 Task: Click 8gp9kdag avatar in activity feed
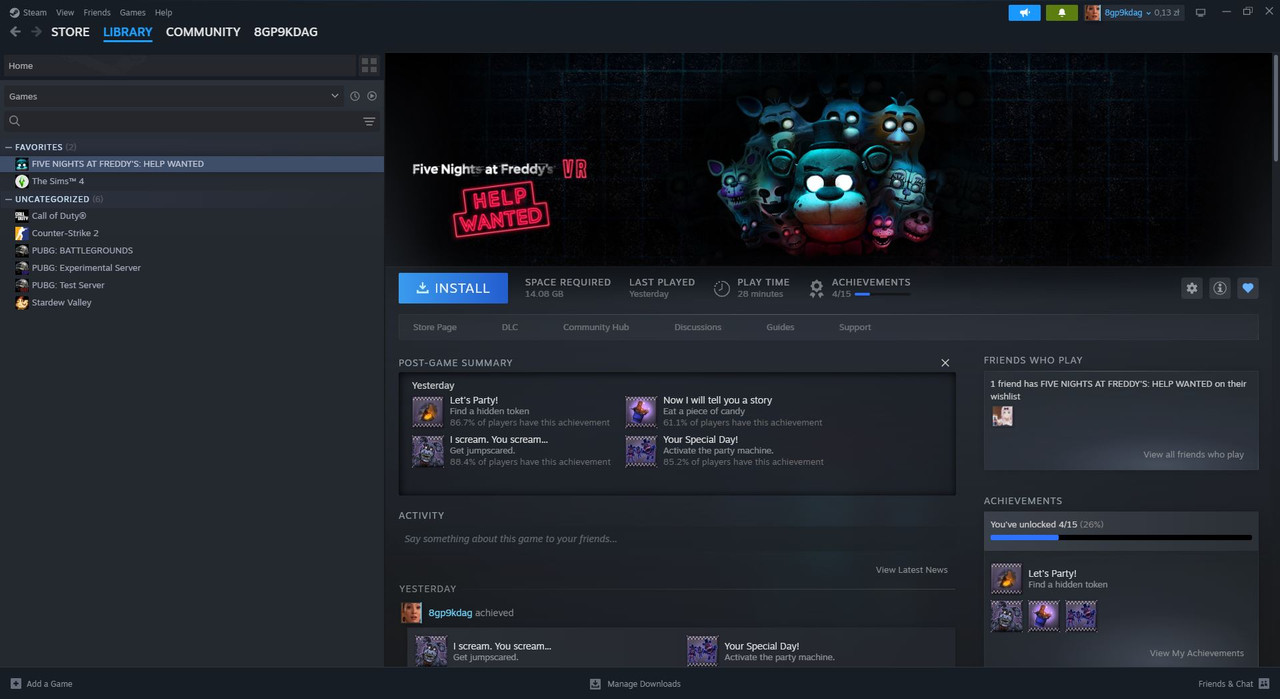tap(411, 612)
